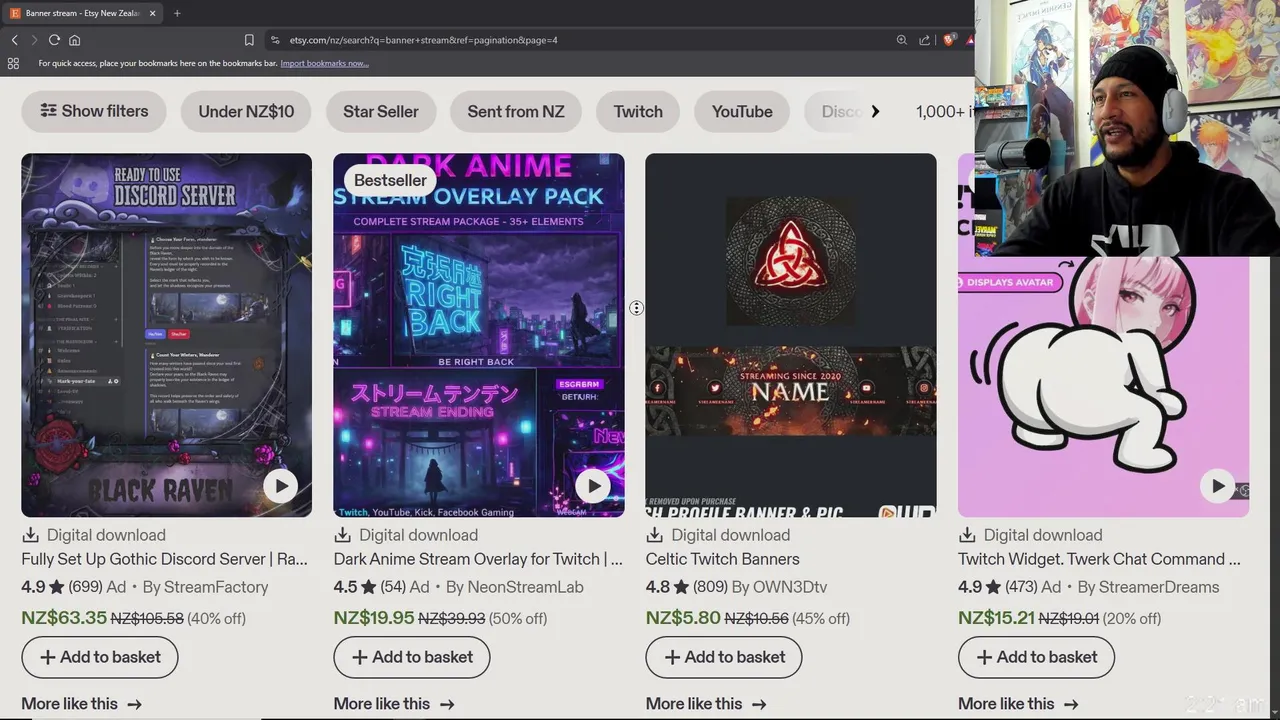Enable the Under NZ$10 filter chip
The height and width of the screenshot is (720, 1280).
pos(246,111)
